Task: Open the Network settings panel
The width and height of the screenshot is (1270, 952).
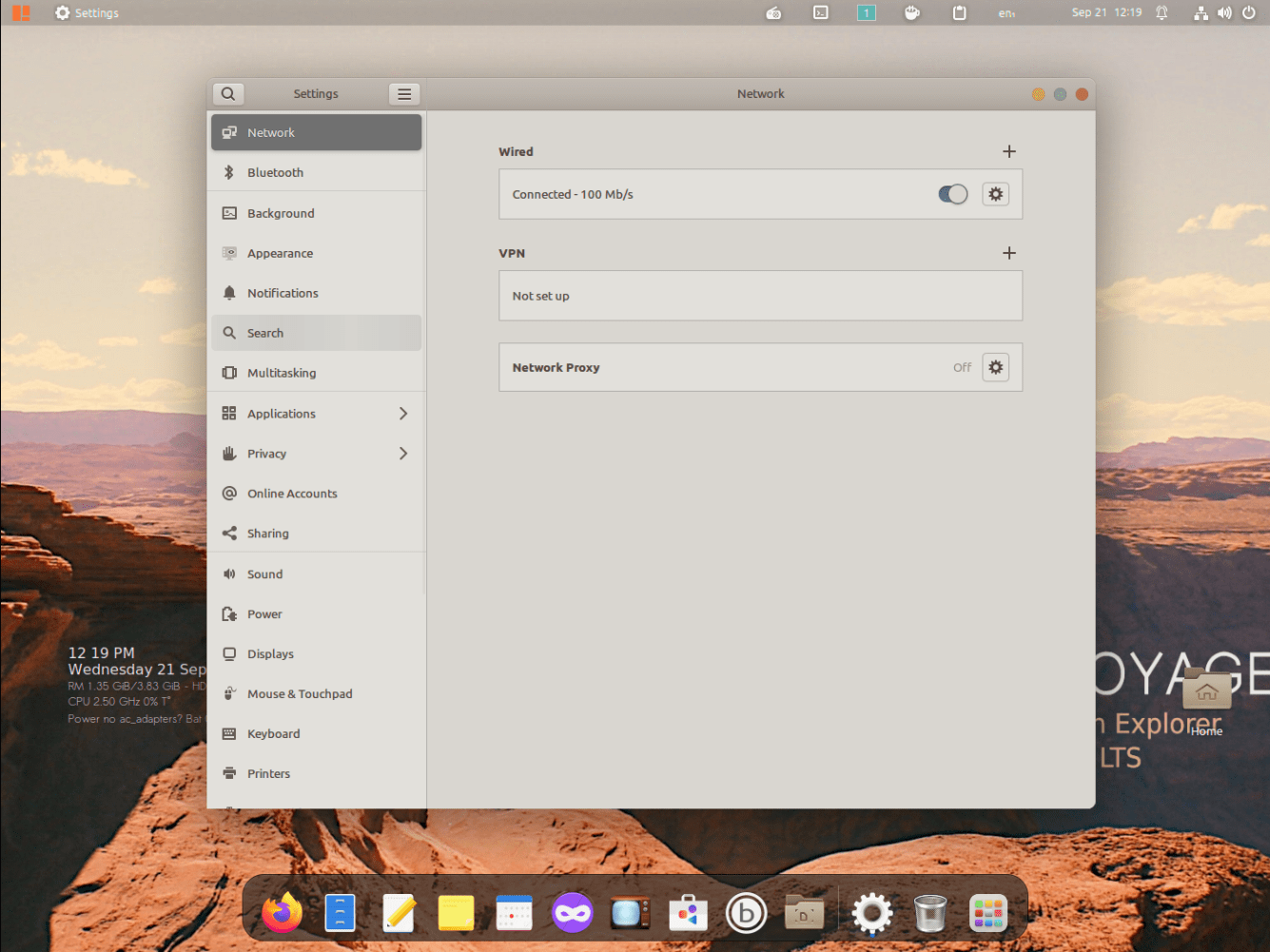Action: click(271, 132)
